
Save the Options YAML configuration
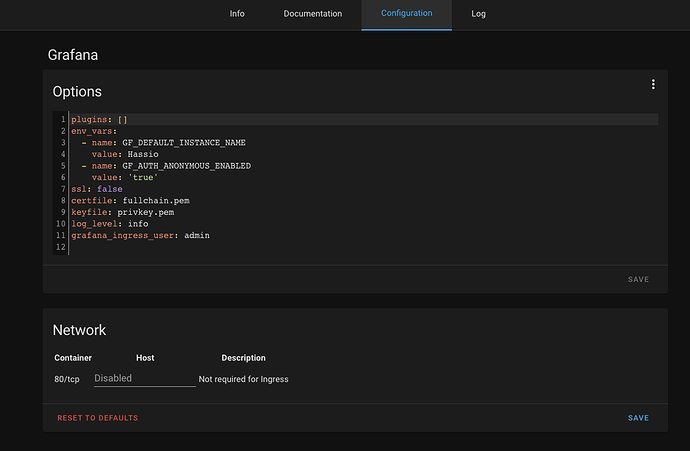click(x=638, y=279)
